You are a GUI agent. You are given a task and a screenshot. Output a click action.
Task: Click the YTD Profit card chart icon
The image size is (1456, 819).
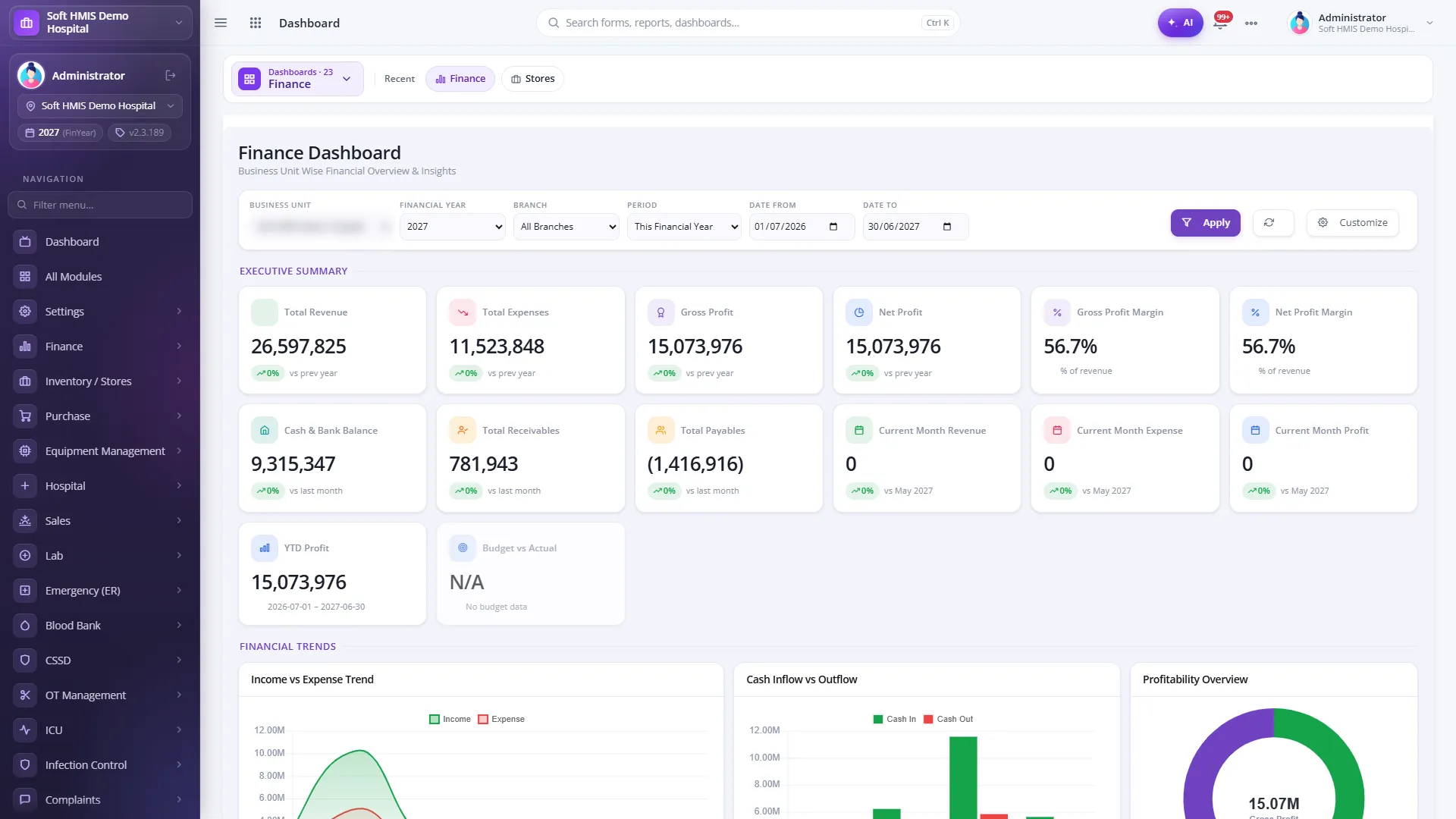coord(265,548)
